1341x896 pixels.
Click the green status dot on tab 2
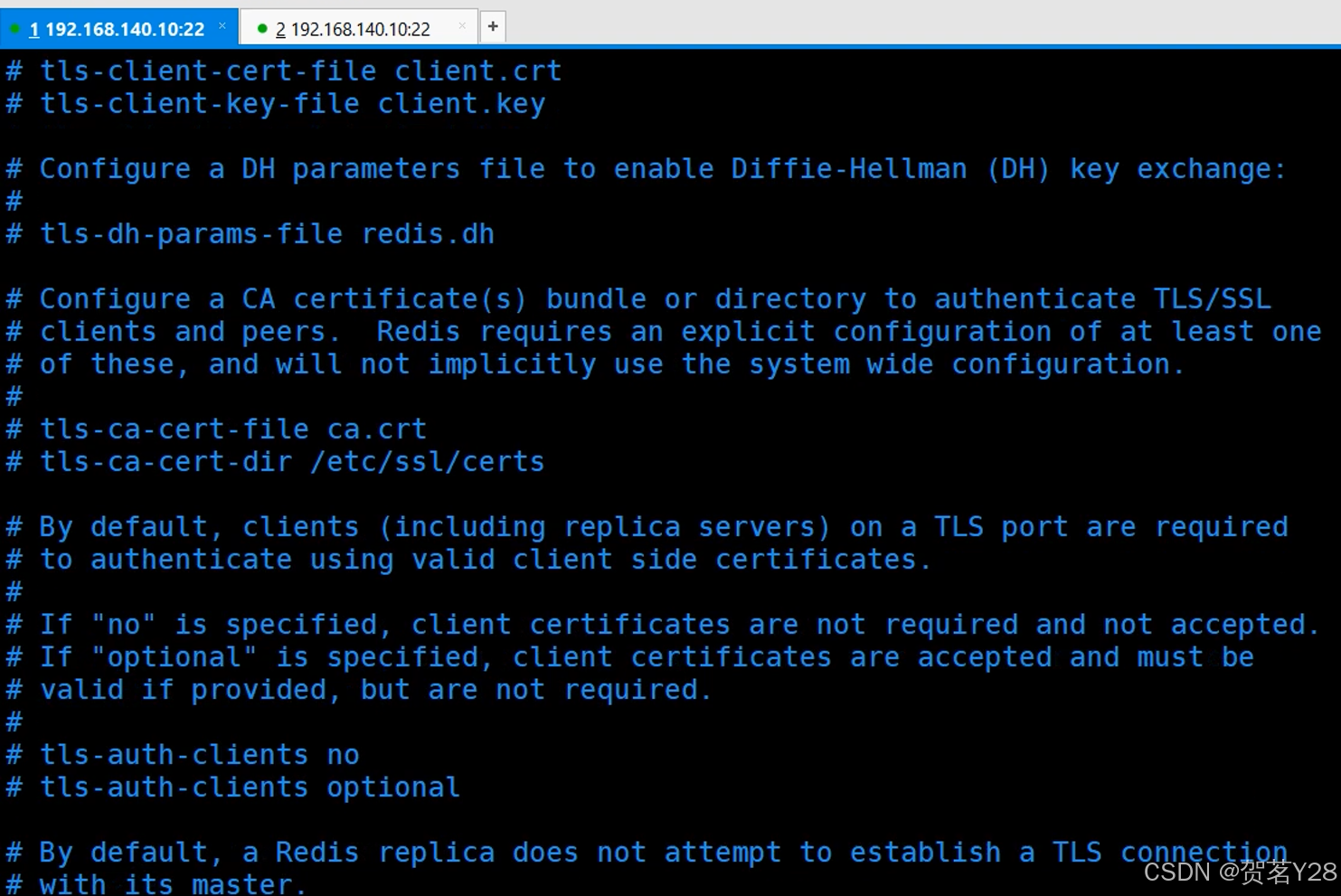[x=262, y=29]
